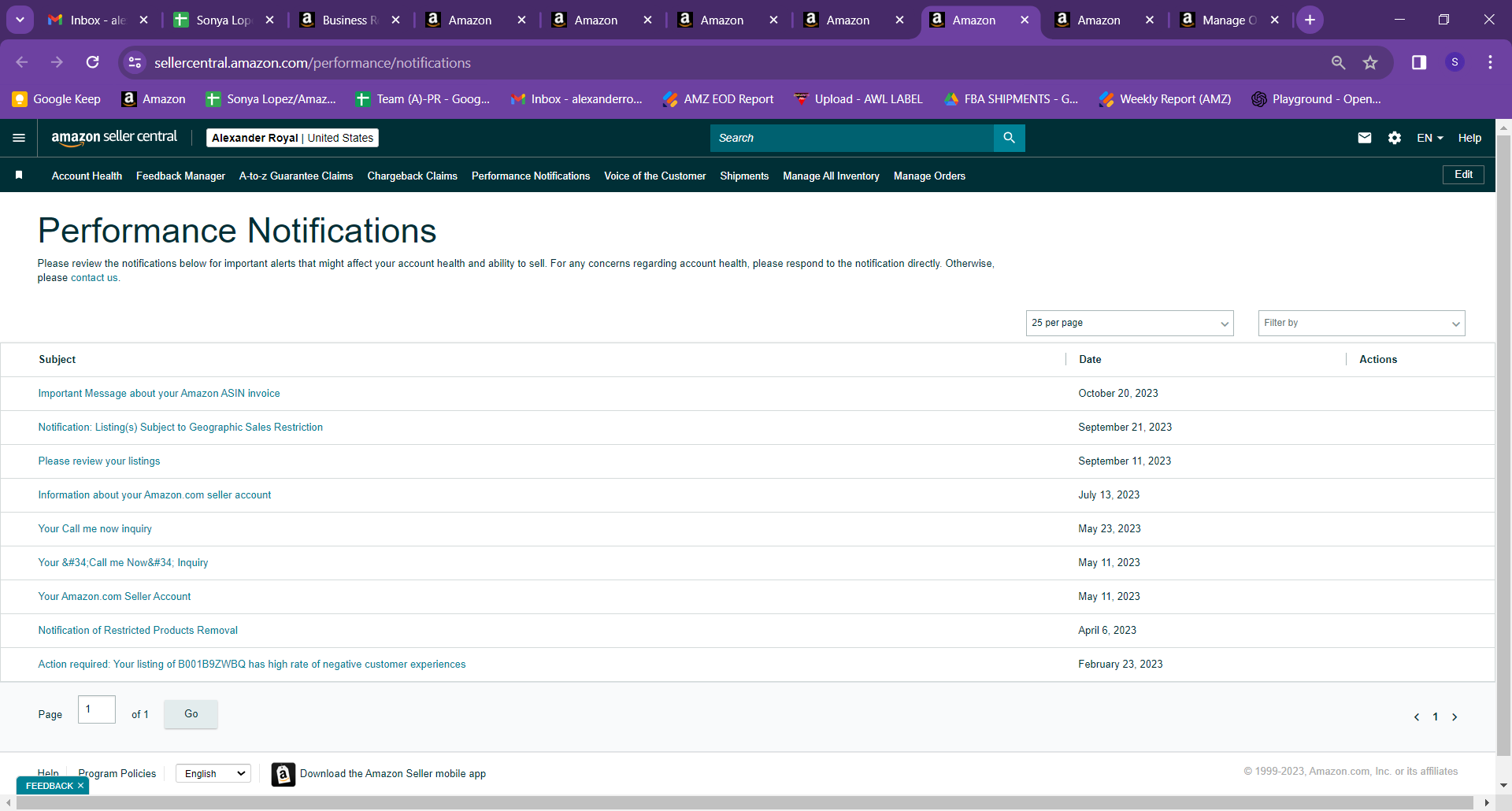Open Feedback Manager in nav bar
The height and width of the screenshot is (811, 1512).
[180, 176]
